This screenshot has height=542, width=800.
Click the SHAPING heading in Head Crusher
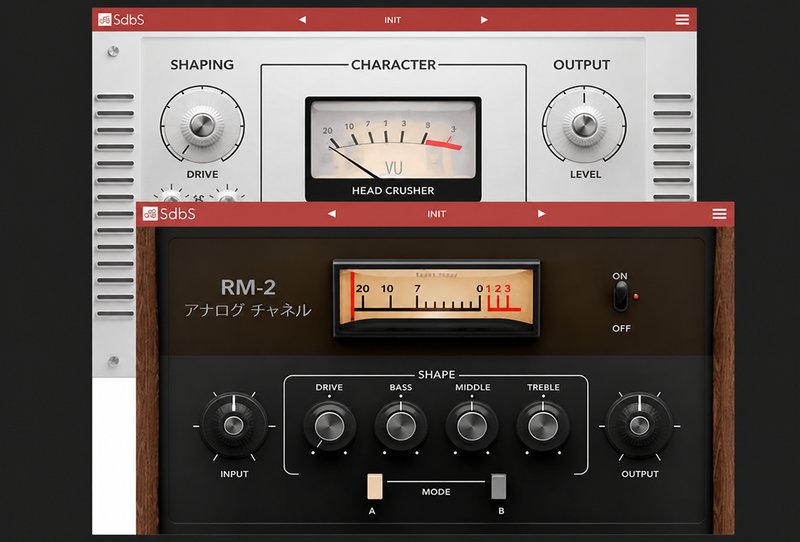pos(202,65)
